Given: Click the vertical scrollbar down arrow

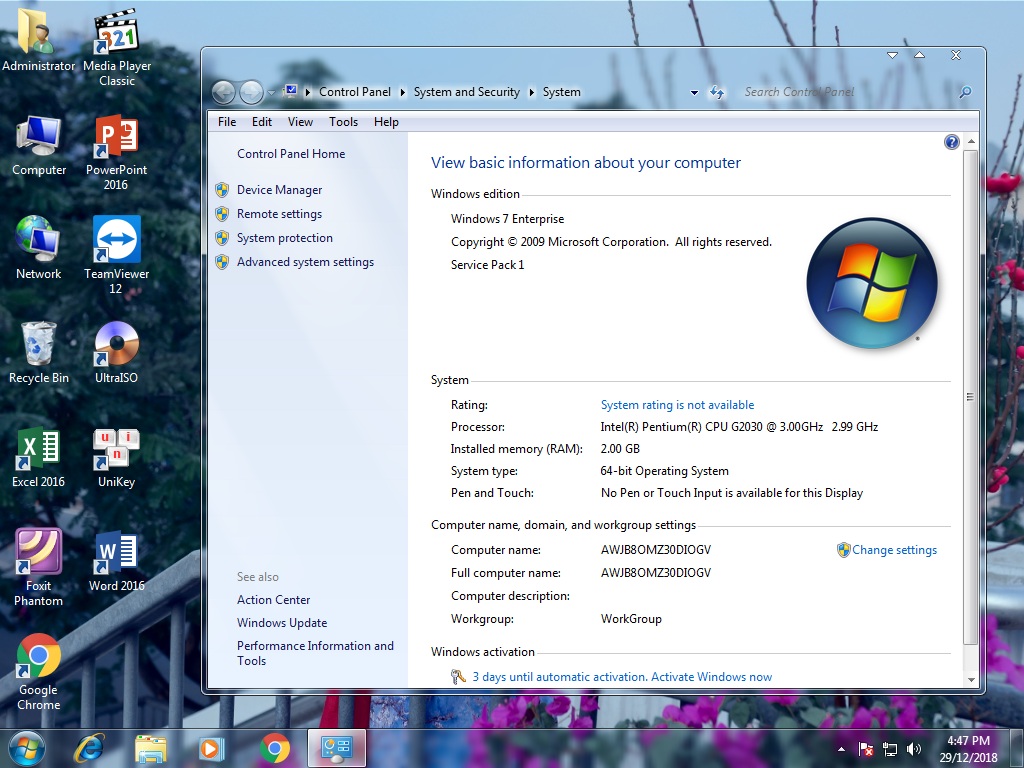Looking at the screenshot, I should click(x=971, y=680).
